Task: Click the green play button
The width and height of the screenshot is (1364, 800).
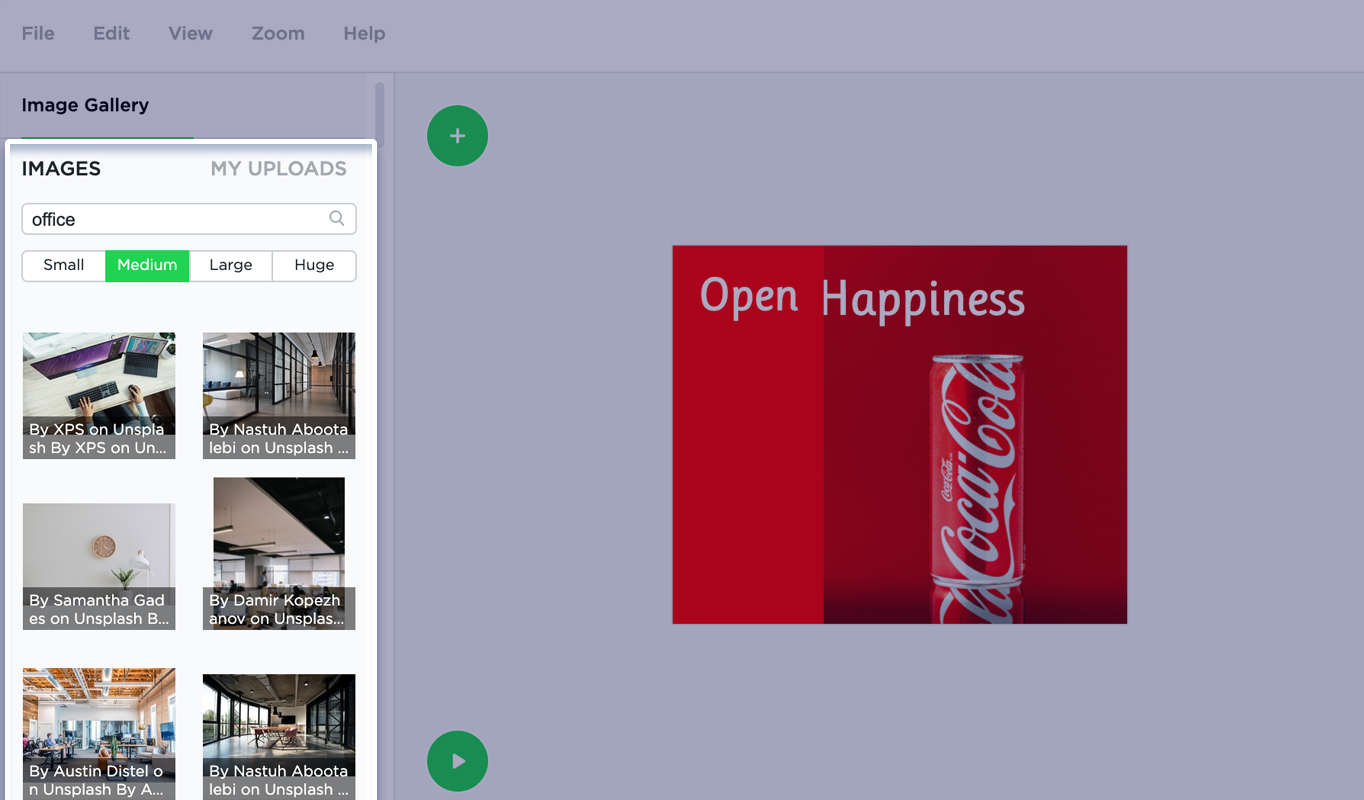Action: point(457,761)
